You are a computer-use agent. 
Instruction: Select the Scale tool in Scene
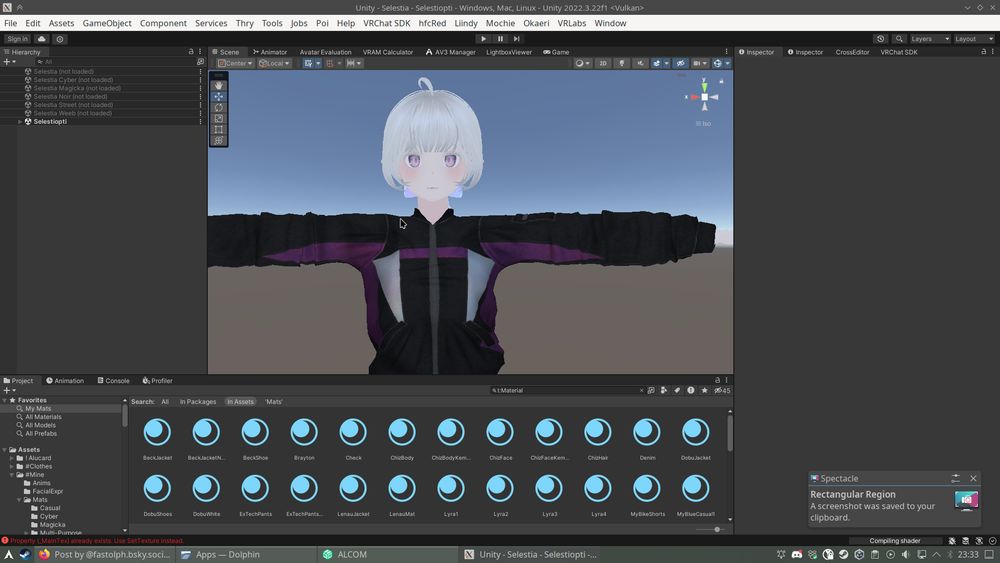(219, 118)
